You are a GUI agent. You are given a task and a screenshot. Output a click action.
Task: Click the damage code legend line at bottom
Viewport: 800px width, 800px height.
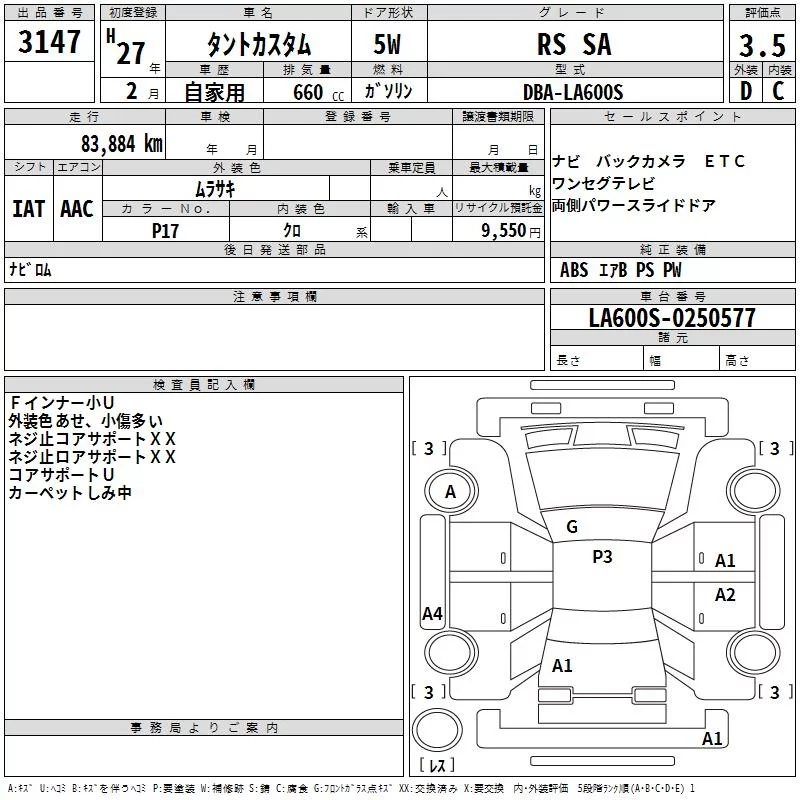point(352,789)
